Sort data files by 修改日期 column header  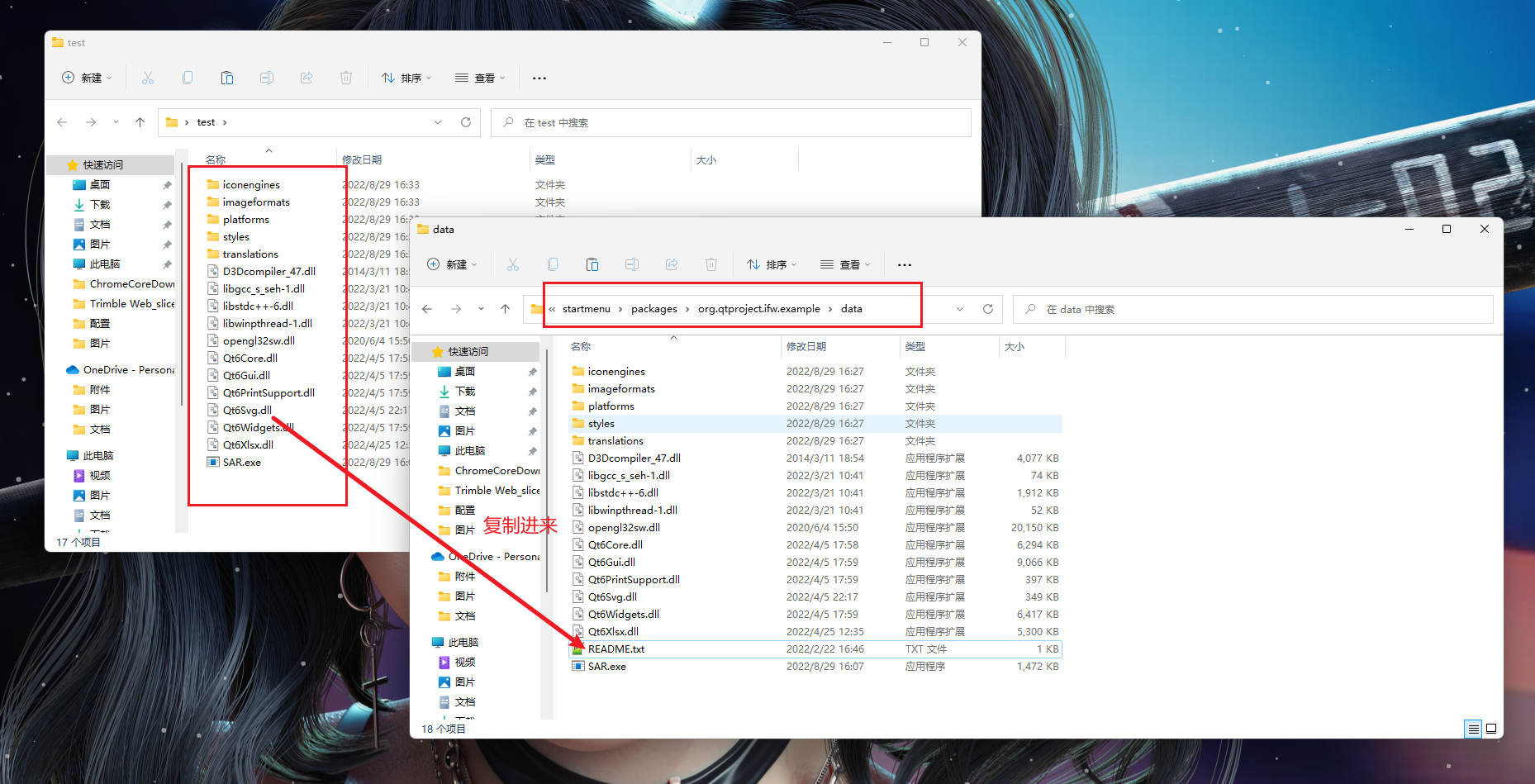pyautogui.click(x=806, y=347)
